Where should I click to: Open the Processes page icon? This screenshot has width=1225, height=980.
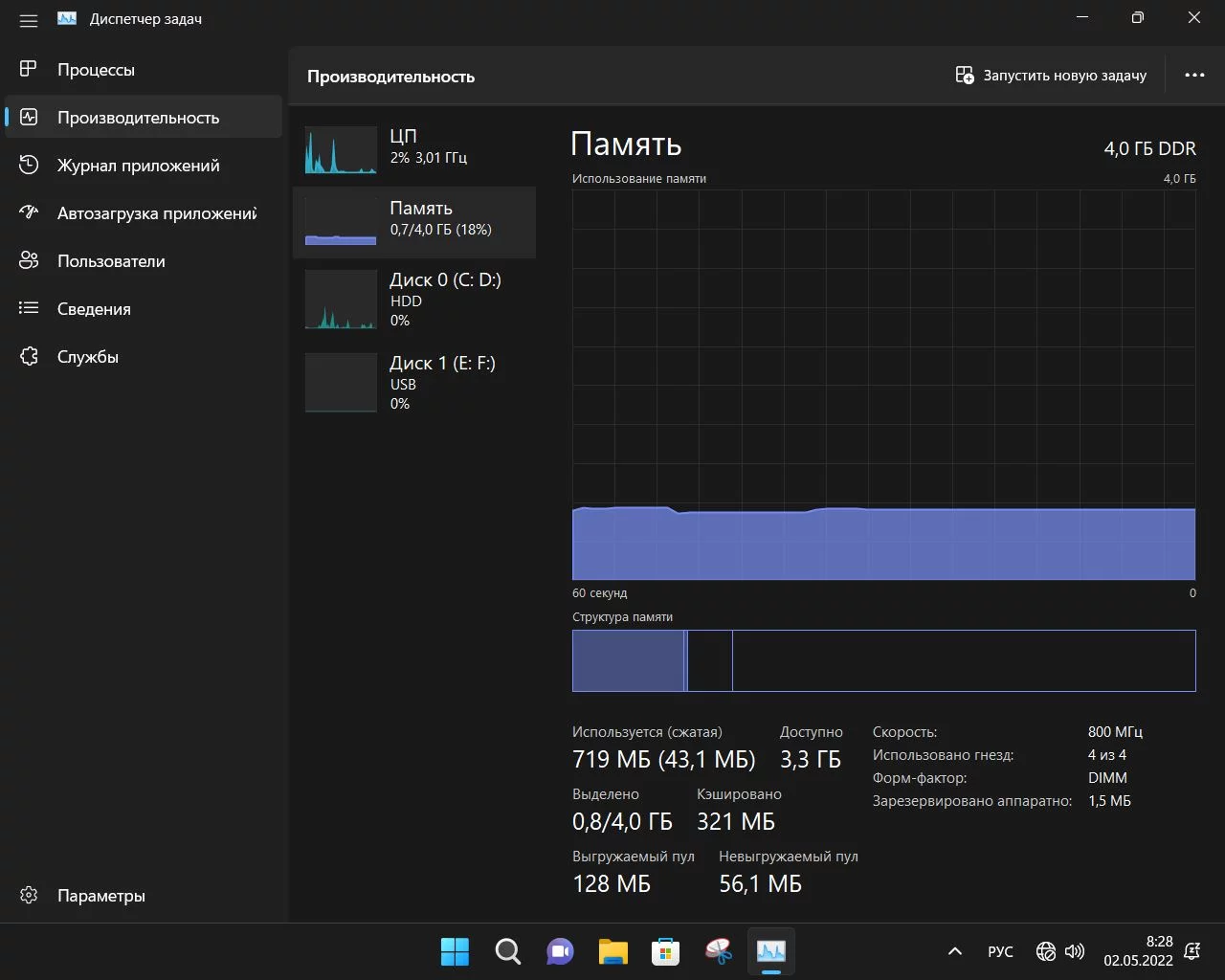(29, 69)
